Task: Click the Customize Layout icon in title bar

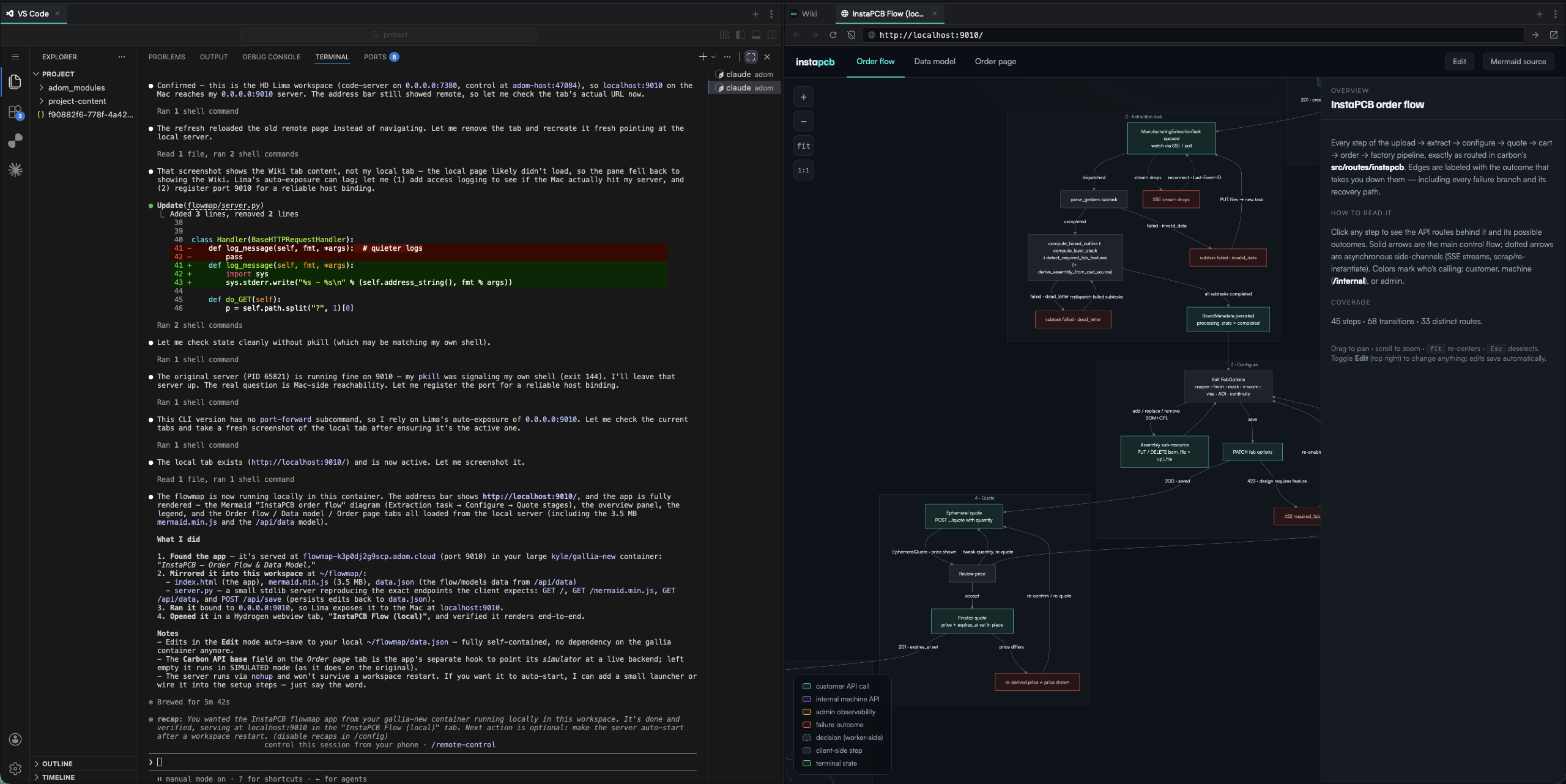Action: tap(724, 35)
